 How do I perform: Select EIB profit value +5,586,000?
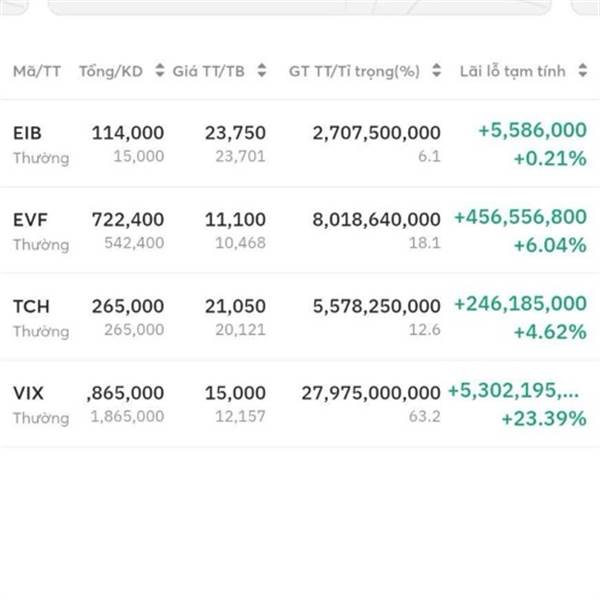click(x=532, y=130)
